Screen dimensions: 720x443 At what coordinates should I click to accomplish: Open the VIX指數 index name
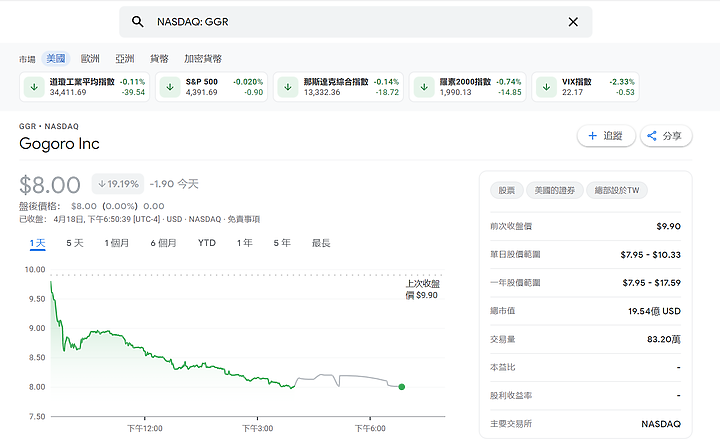[x=577, y=82]
